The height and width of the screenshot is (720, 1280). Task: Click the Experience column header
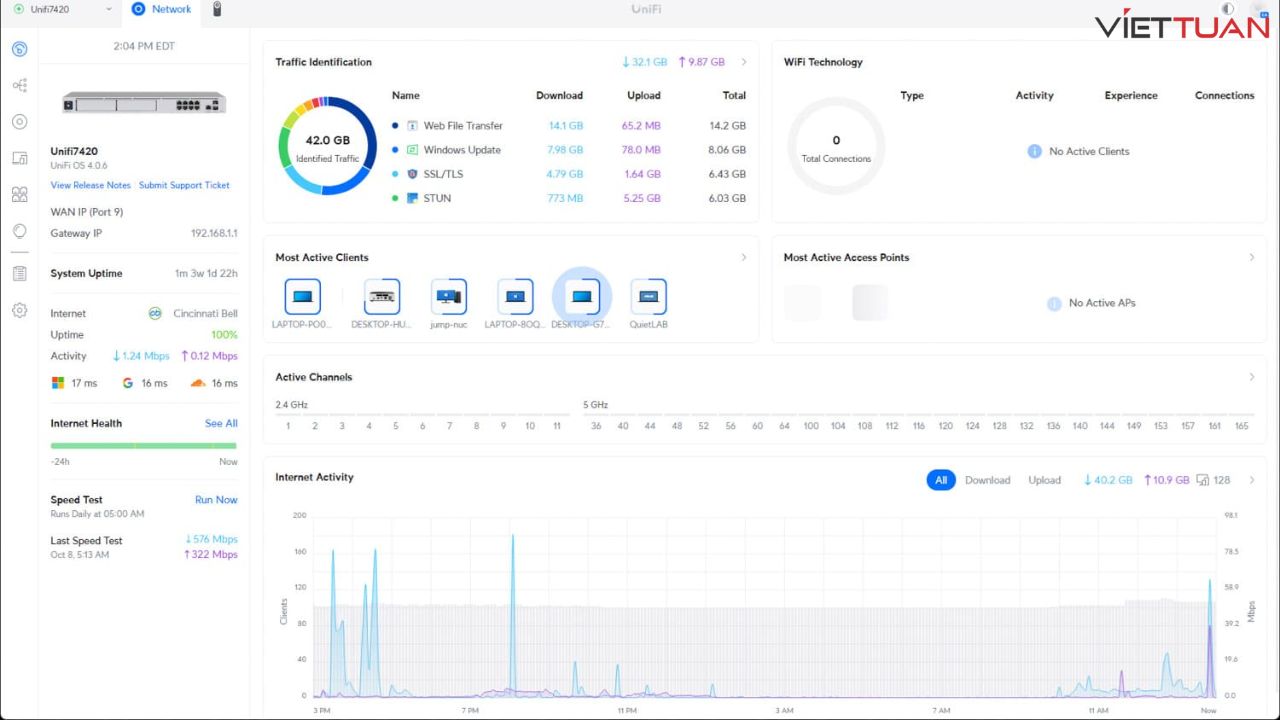click(1131, 96)
